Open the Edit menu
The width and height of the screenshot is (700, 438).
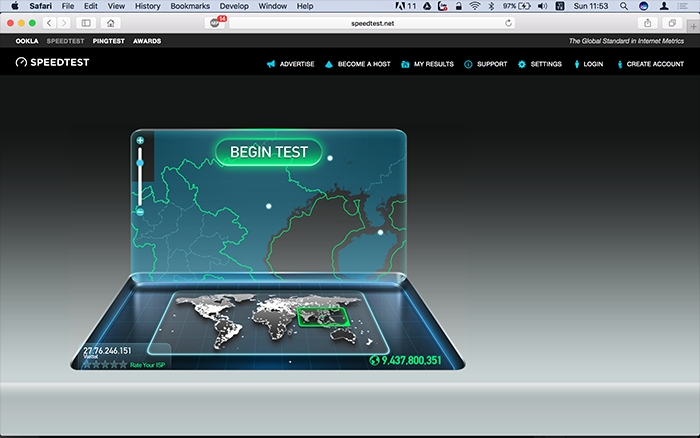coord(91,6)
